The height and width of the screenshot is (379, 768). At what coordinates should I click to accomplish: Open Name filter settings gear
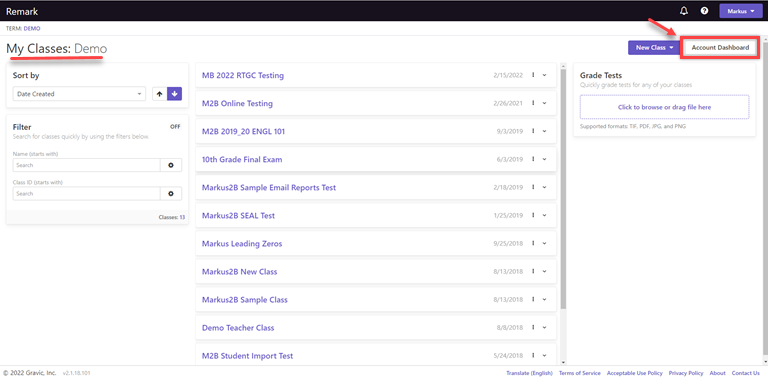(x=171, y=166)
